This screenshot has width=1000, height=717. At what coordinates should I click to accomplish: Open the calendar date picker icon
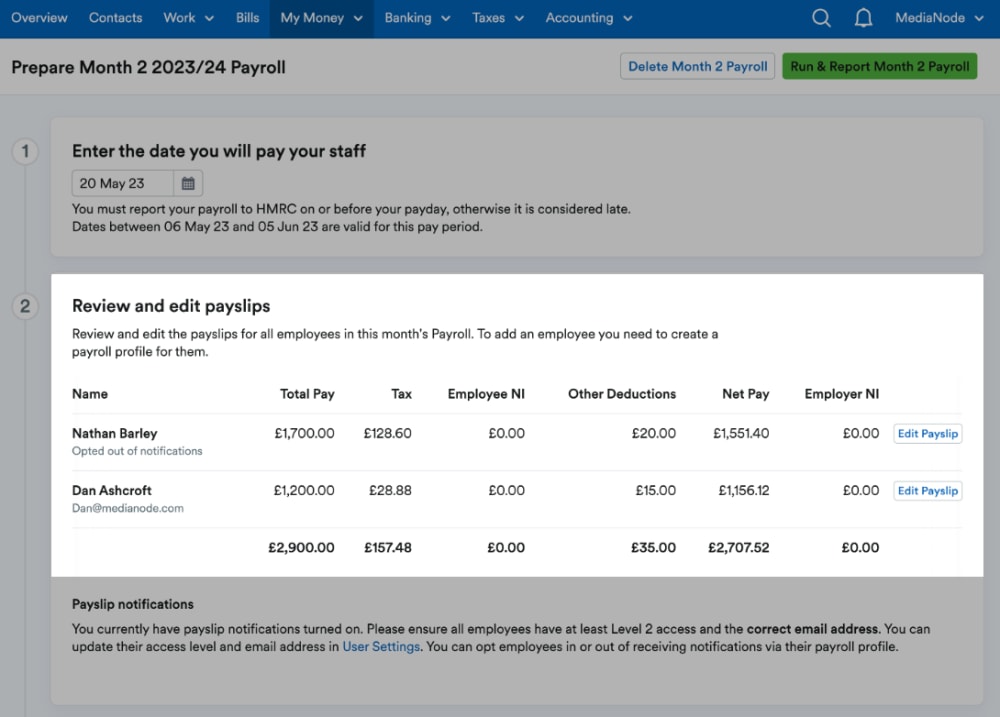pyautogui.click(x=188, y=183)
